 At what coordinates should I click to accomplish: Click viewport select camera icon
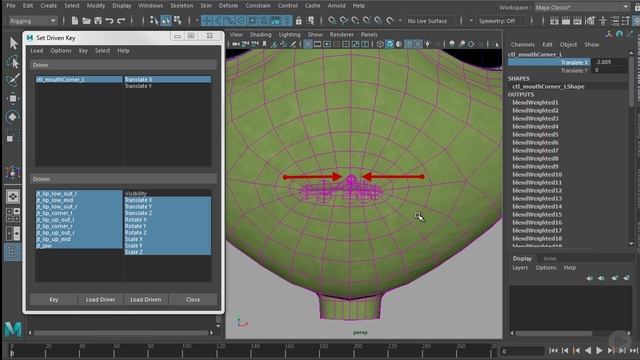[236, 44]
